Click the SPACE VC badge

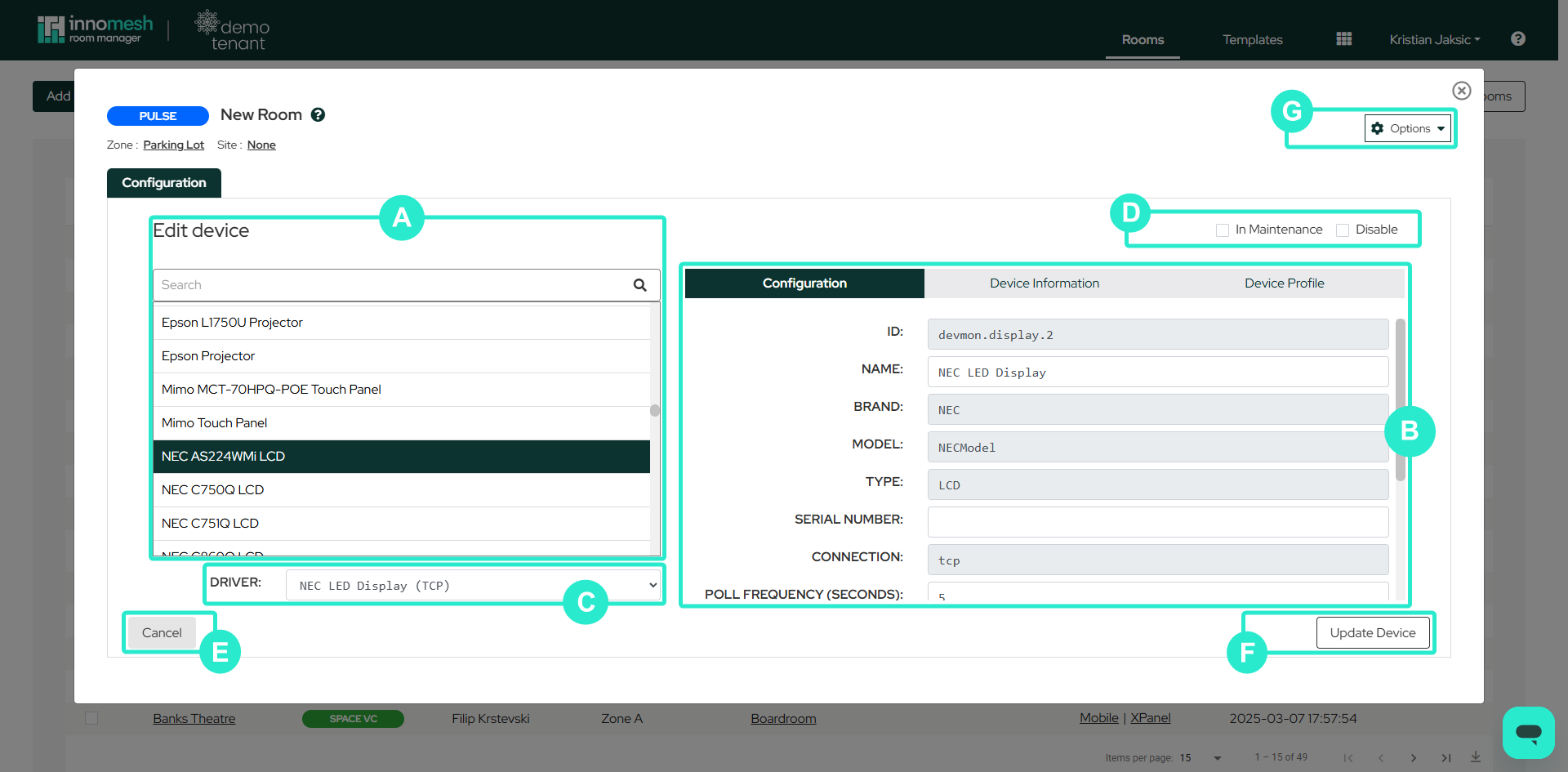click(353, 719)
